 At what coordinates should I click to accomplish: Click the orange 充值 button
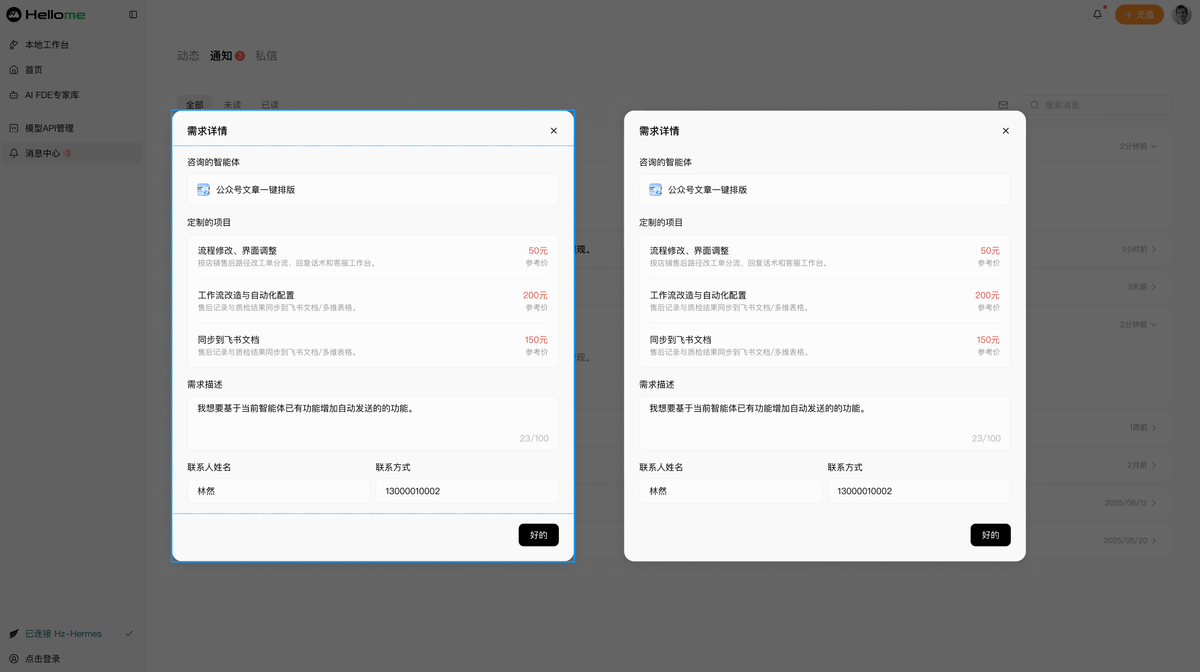1139,14
